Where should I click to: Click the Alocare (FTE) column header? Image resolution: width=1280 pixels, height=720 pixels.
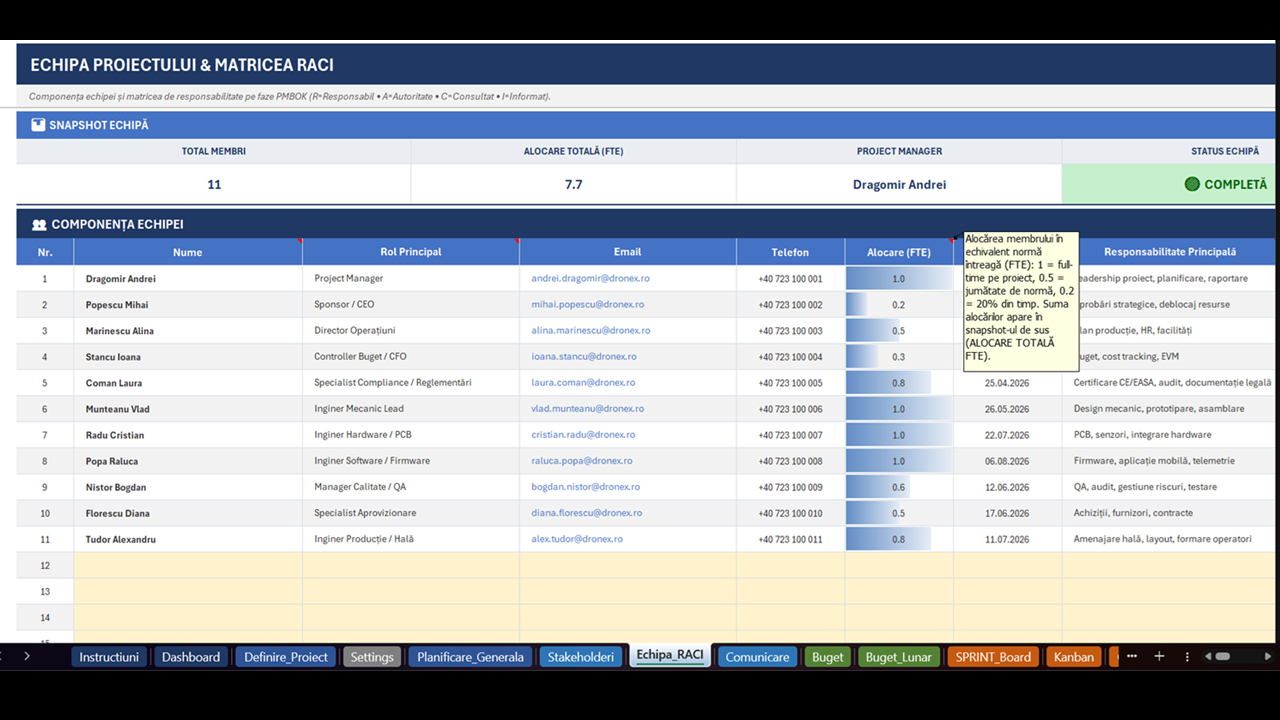point(899,252)
